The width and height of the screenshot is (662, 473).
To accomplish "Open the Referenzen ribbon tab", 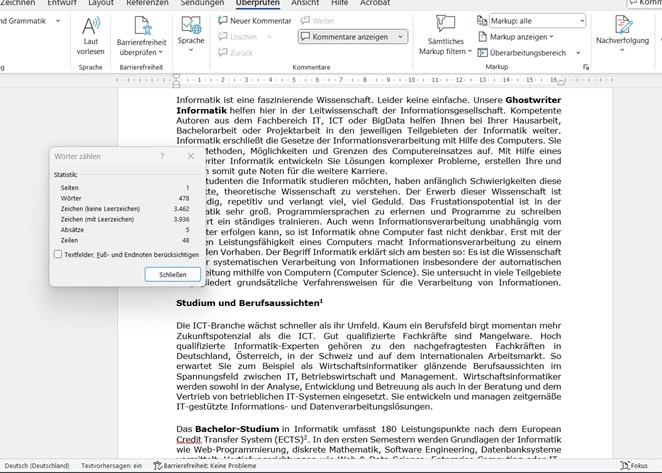I will click(147, 3).
